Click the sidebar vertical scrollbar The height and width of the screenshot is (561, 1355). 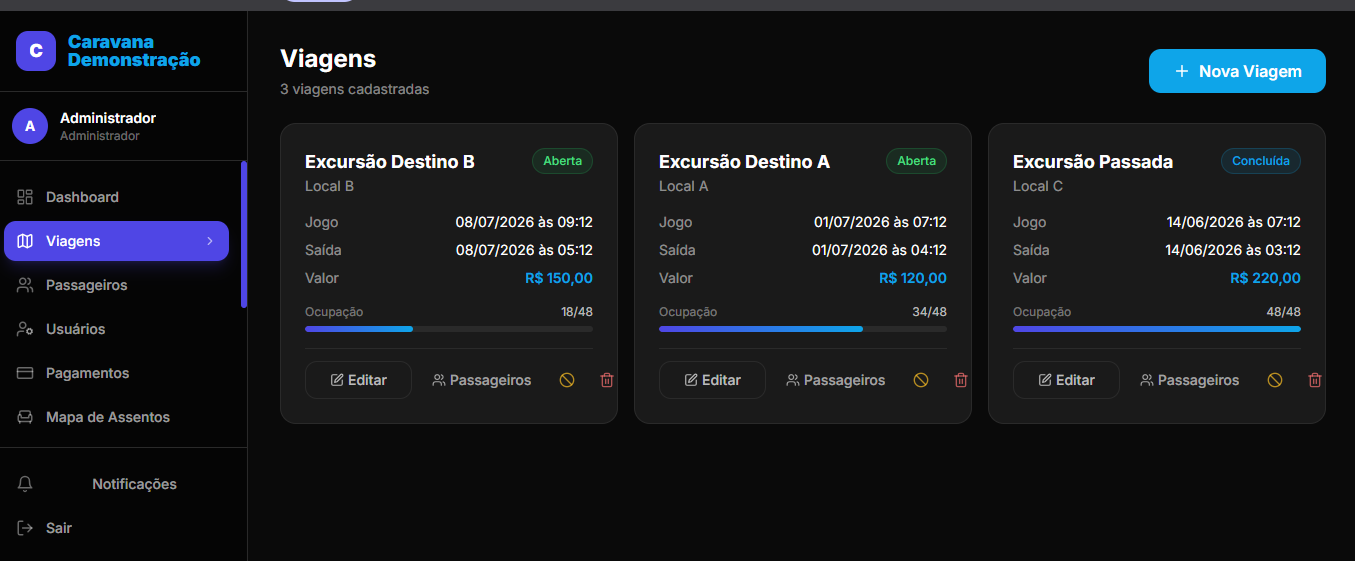click(244, 234)
